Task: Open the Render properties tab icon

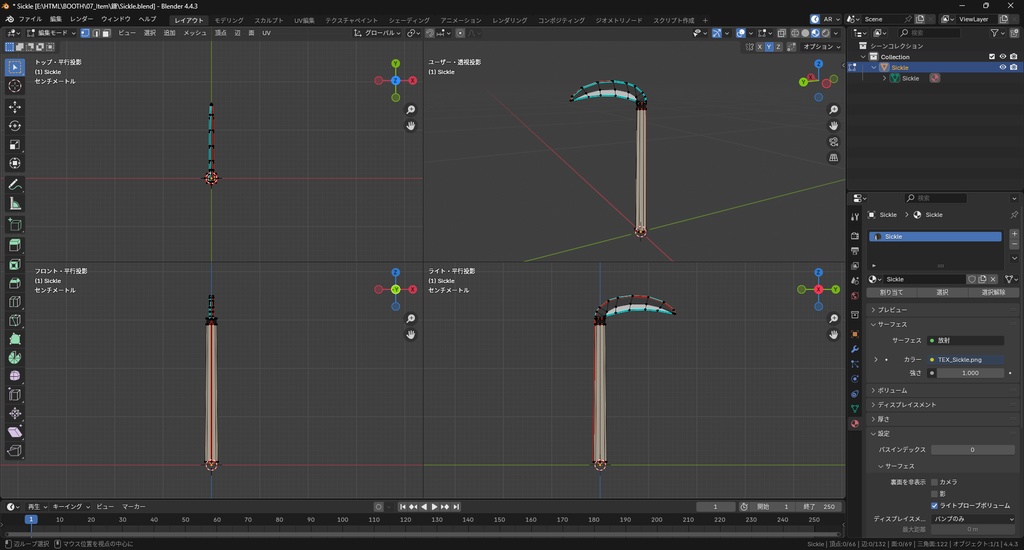Action: coord(855,235)
